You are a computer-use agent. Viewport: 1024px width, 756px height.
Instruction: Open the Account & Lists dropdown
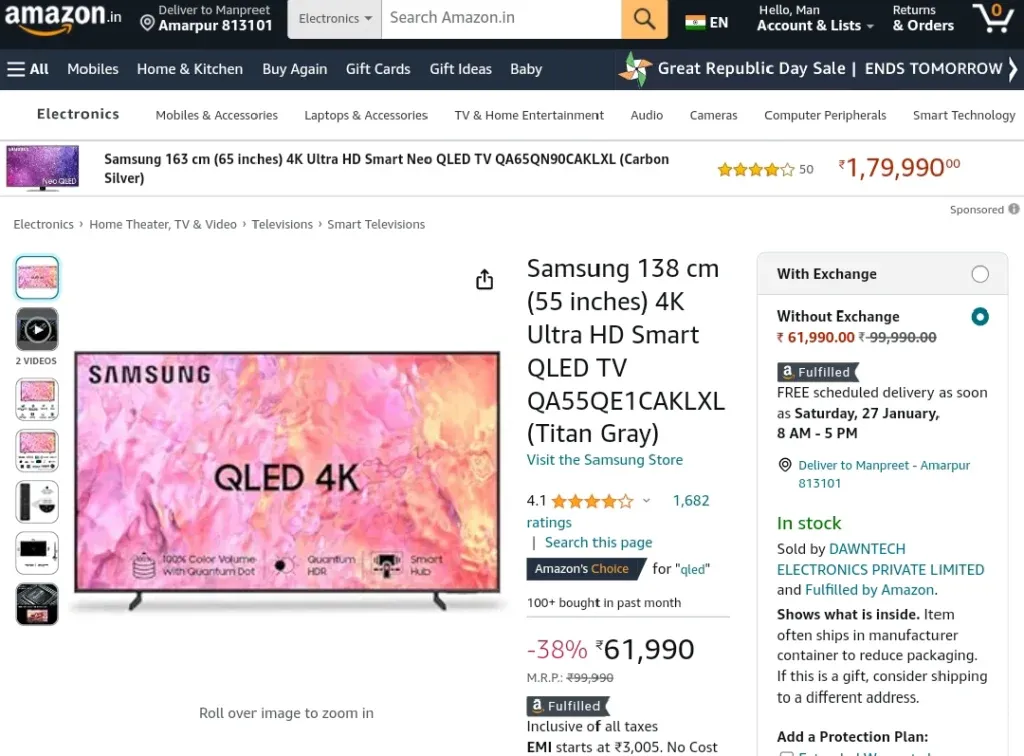pos(815,18)
